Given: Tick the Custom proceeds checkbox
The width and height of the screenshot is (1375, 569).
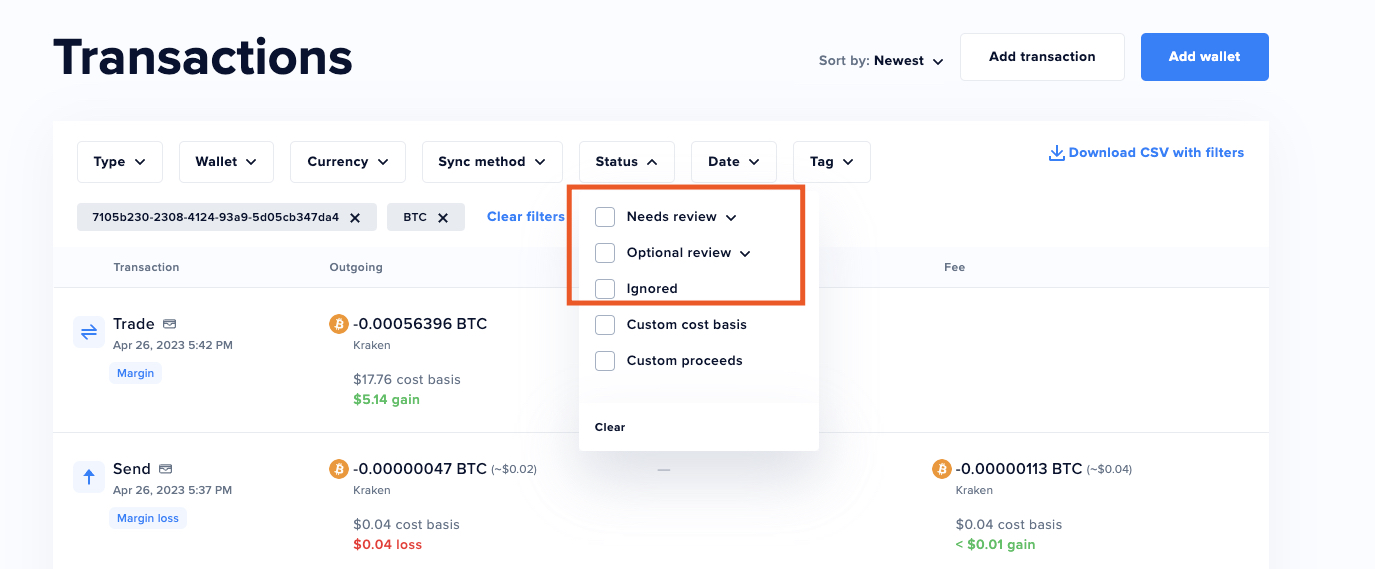Looking at the screenshot, I should pos(605,361).
